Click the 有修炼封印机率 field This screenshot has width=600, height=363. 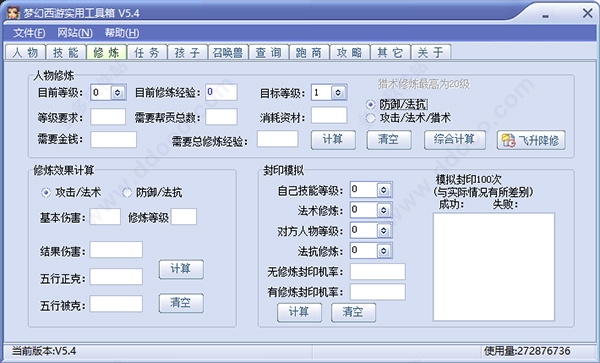(378, 292)
